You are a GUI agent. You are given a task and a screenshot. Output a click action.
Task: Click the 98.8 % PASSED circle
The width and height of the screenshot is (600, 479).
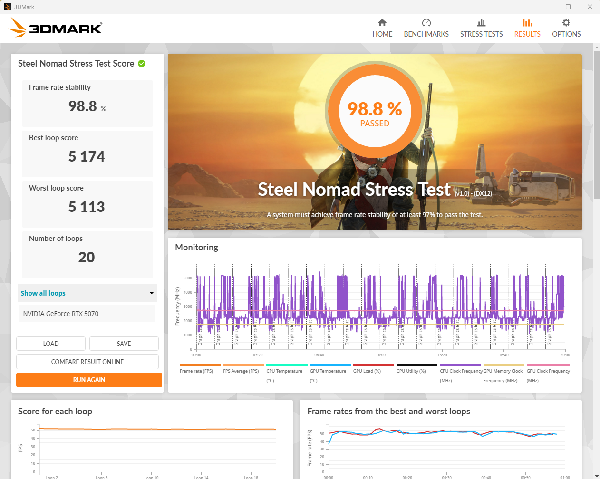pyautogui.click(x=375, y=111)
